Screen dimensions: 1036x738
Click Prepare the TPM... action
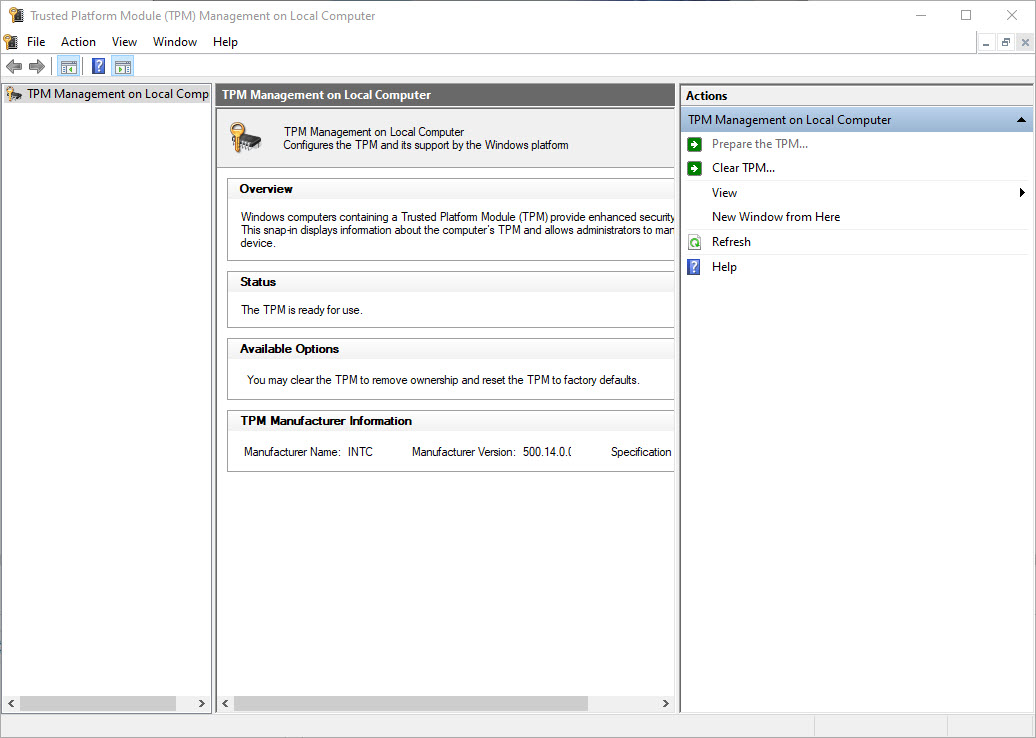coord(760,143)
